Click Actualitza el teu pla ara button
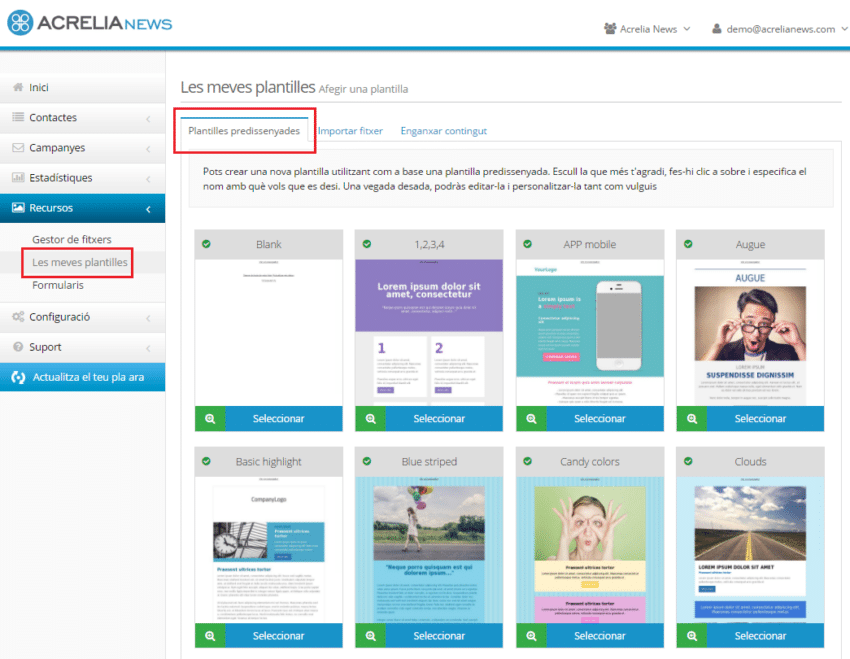This screenshot has width=850, height=659. 82,377
